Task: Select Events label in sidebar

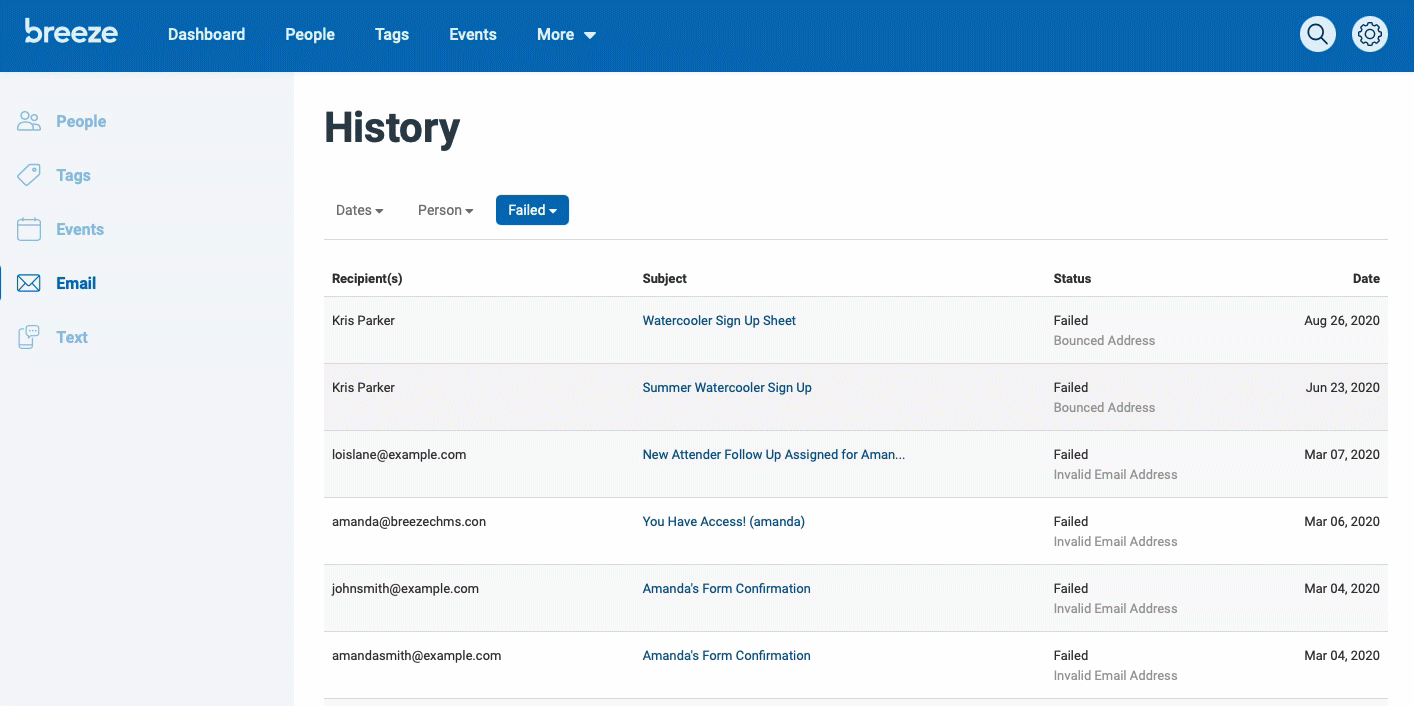Action: pos(80,229)
